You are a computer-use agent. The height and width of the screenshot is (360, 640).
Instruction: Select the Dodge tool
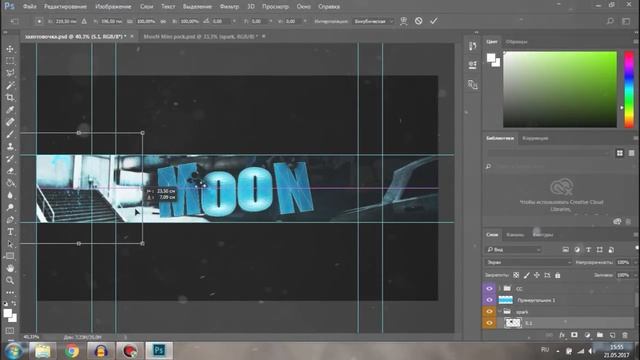tap(10, 208)
